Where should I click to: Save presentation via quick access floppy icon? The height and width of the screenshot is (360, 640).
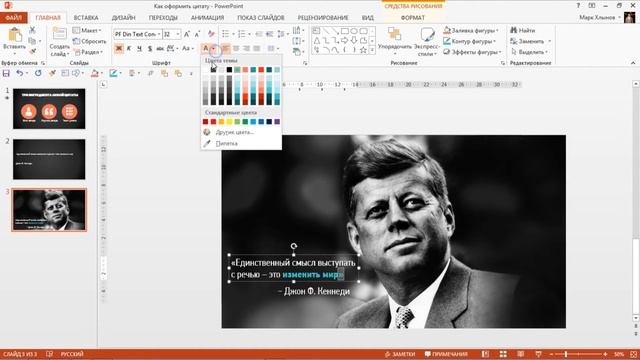tap(6, 73)
